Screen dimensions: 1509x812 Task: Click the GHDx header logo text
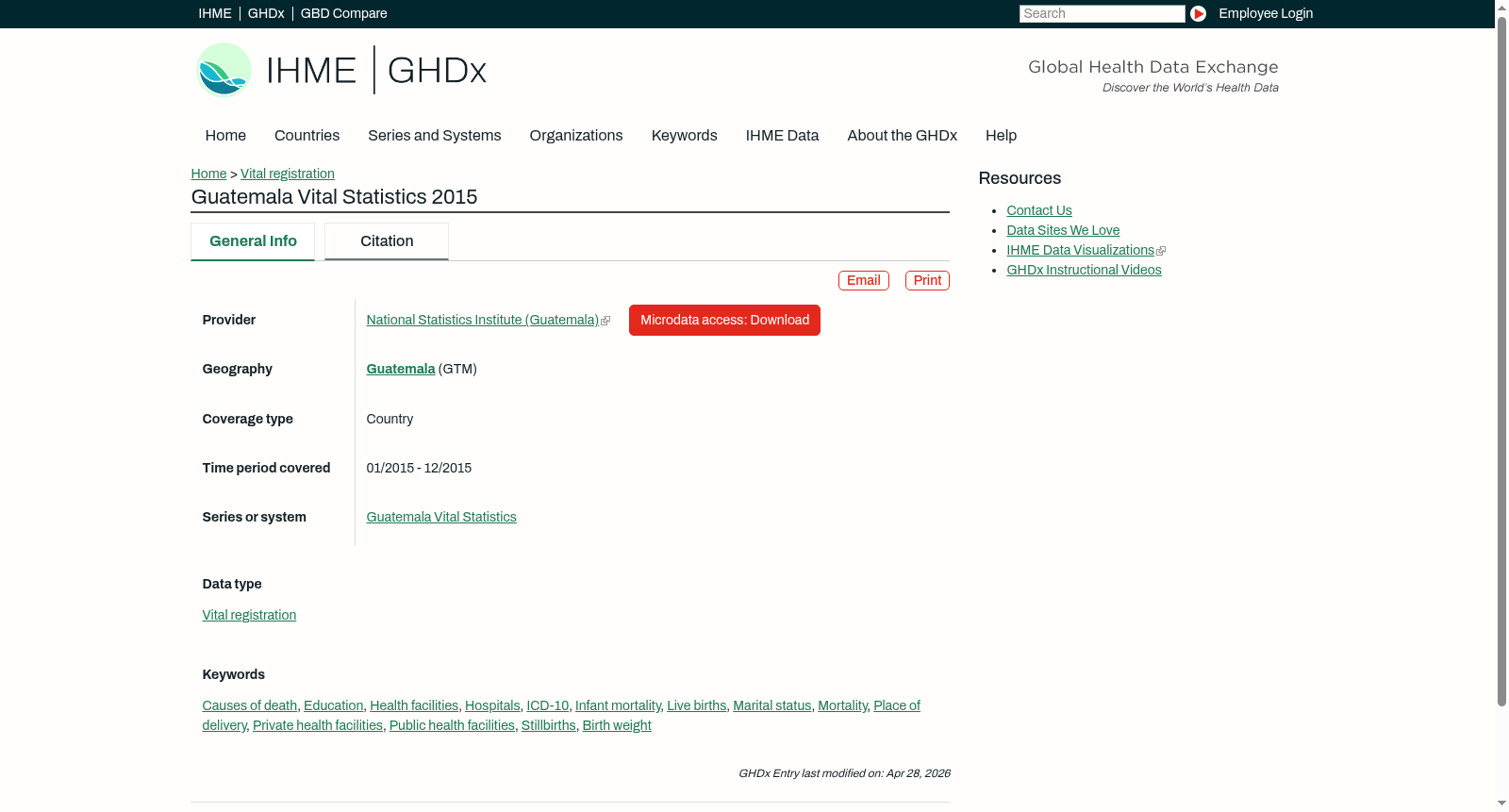(437, 71)
